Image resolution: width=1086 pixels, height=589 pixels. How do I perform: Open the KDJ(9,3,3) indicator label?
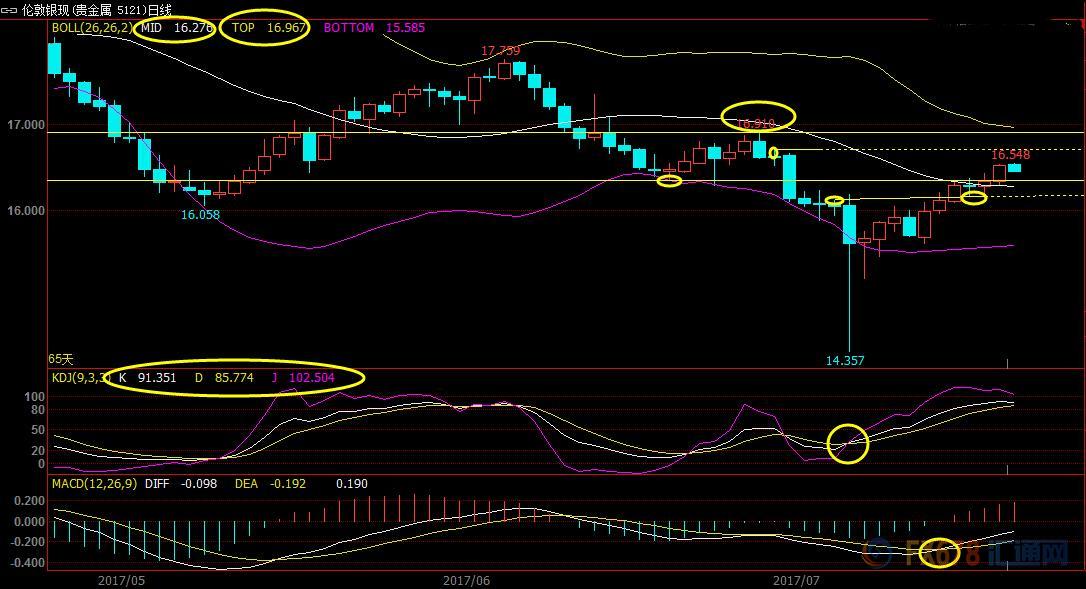(x=80, y=378)
